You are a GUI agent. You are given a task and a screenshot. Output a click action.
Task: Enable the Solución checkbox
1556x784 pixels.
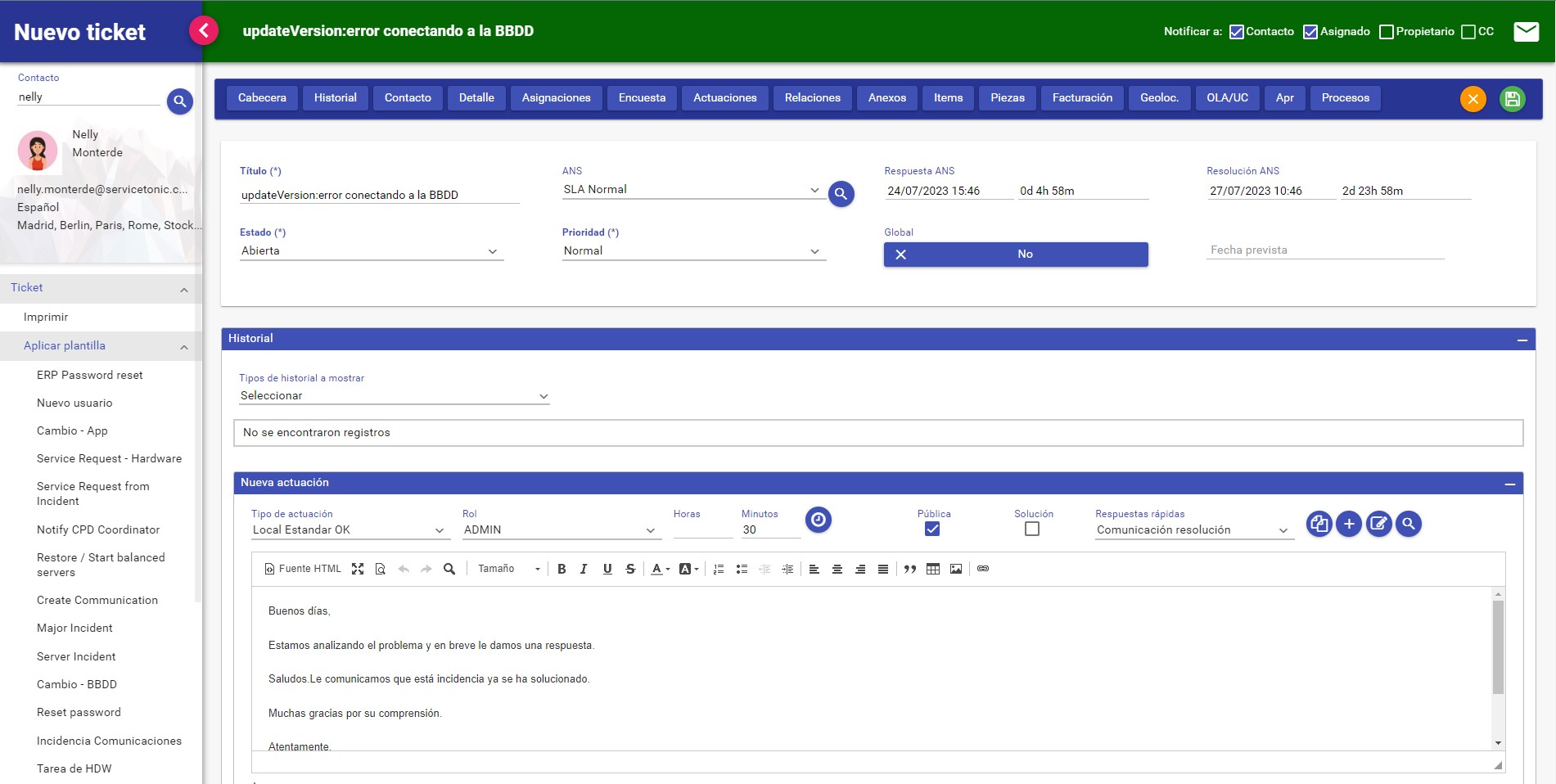(1031, 529)
